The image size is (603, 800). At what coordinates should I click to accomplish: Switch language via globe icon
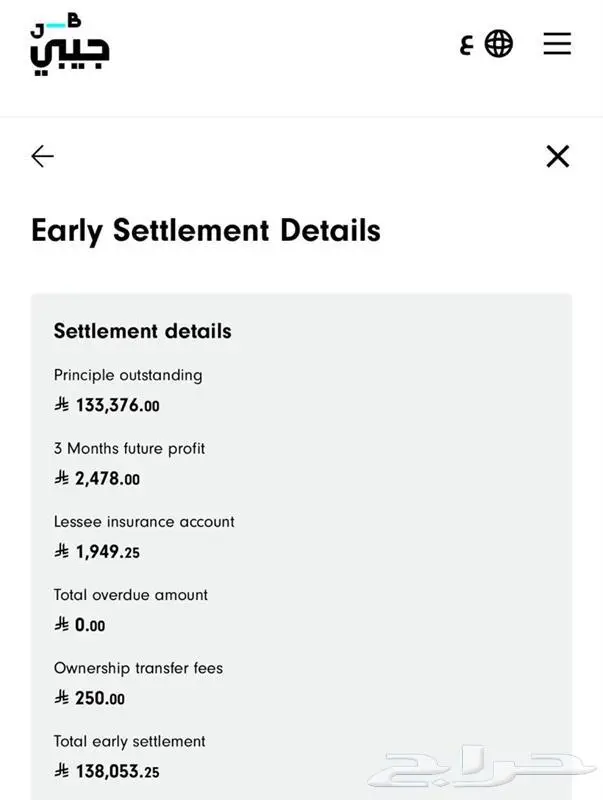498,43
